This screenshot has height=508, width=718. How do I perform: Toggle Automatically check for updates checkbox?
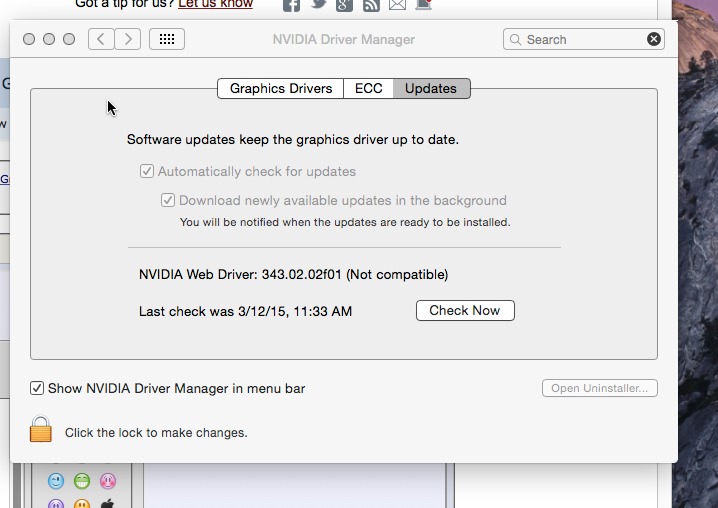[147, 171]
